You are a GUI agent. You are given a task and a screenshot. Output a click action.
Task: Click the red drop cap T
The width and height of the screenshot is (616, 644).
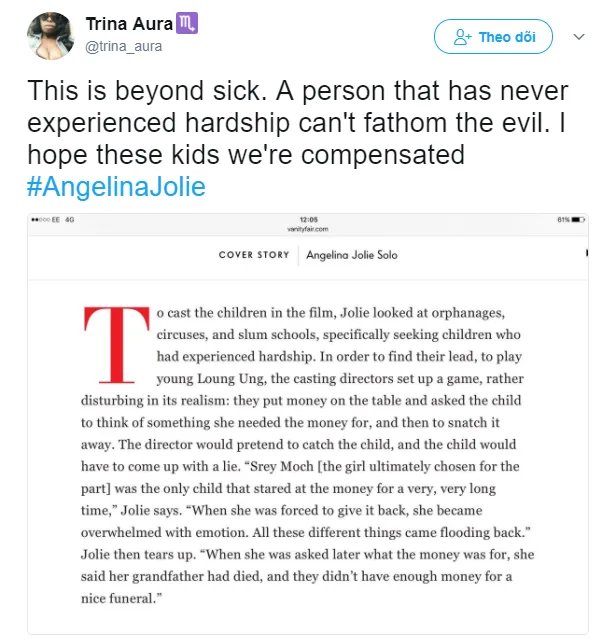(x=117, y=345)
